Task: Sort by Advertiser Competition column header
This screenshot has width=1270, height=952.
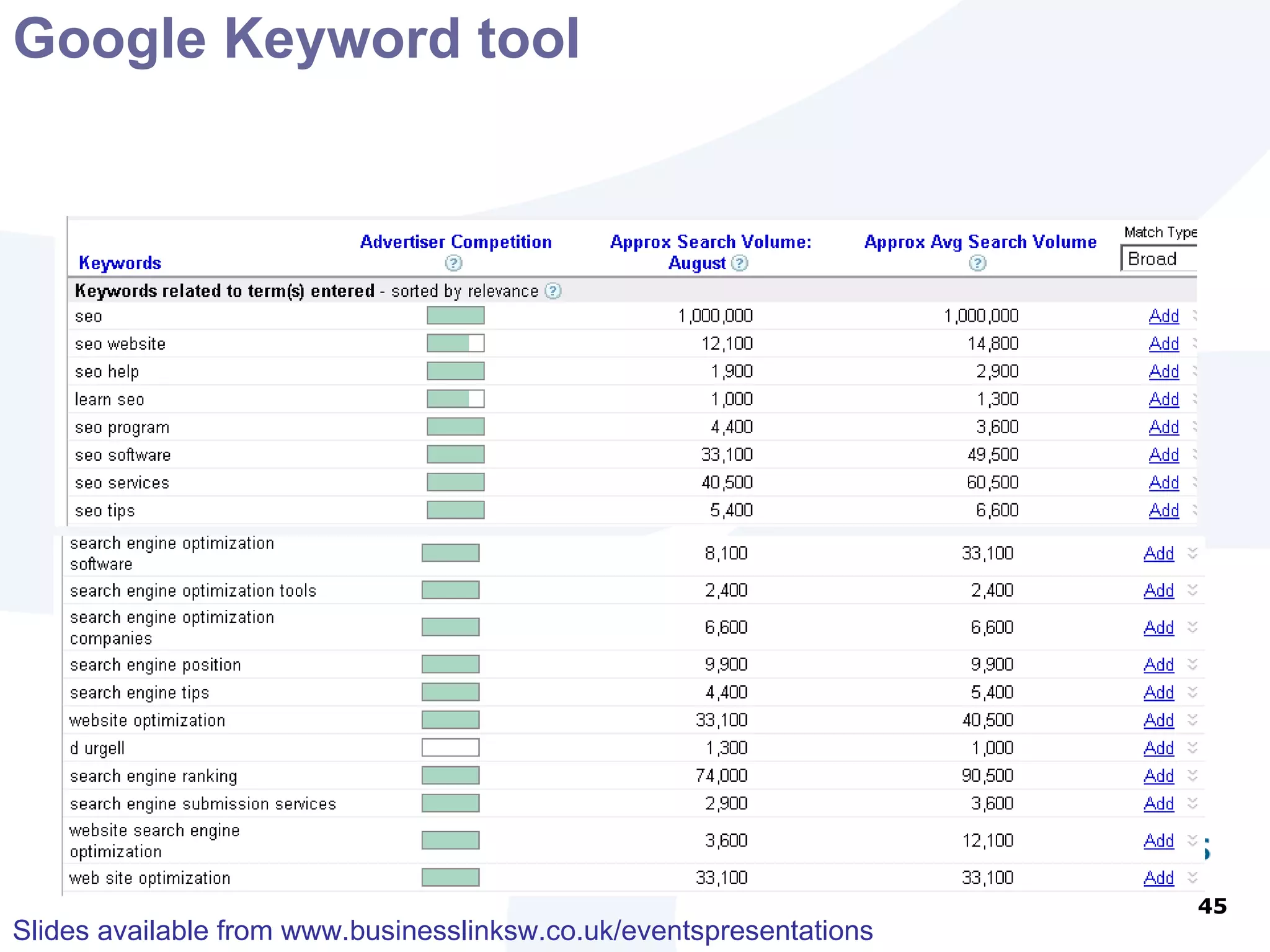Action: (456, 242)
